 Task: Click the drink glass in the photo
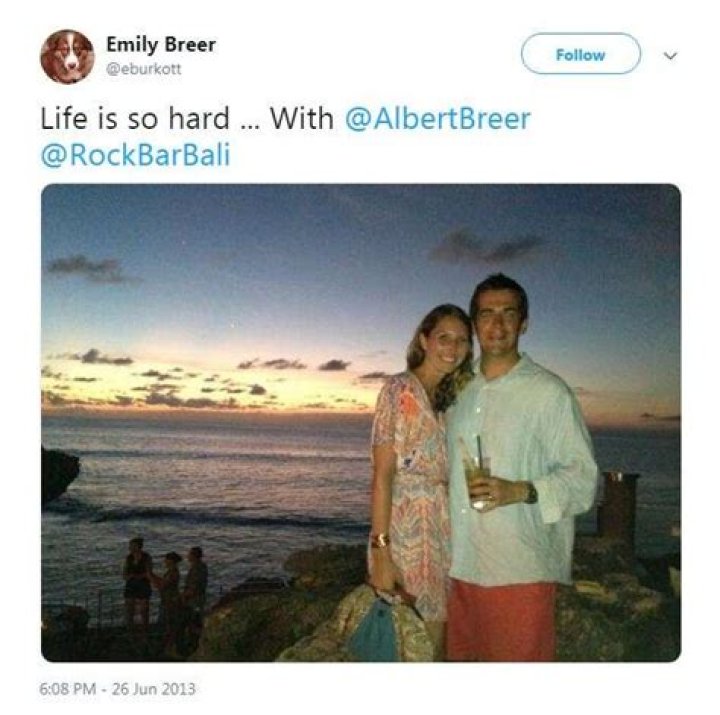[x=479, y=480]
